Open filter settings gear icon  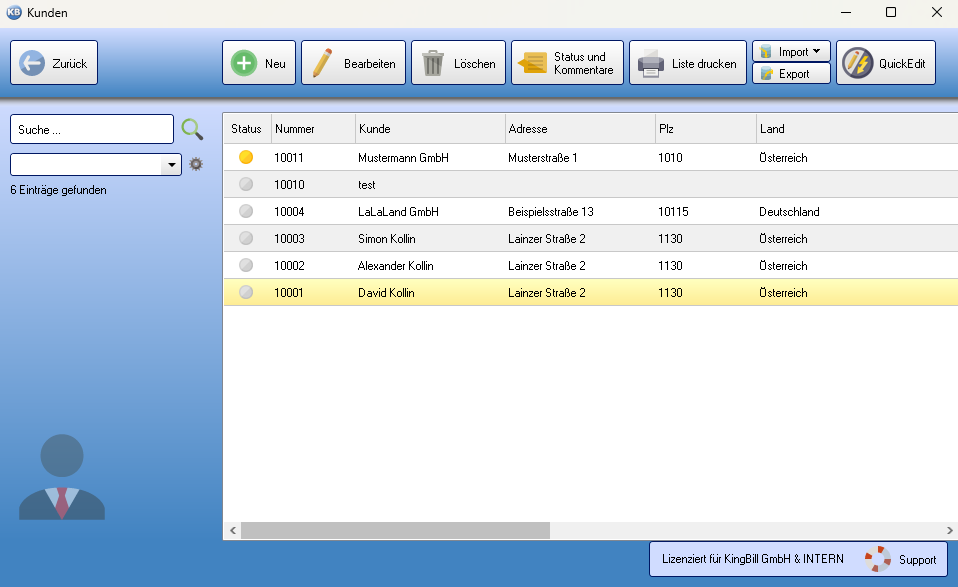tap(196, 164)
